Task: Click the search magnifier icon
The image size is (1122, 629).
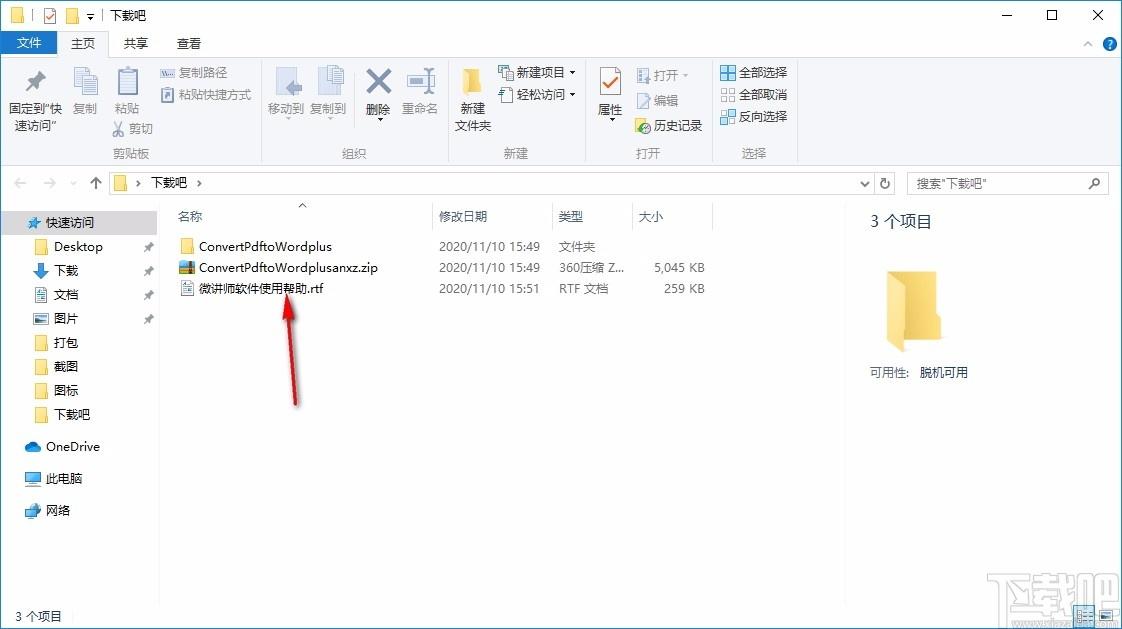Action: (x=1094, y=184)
